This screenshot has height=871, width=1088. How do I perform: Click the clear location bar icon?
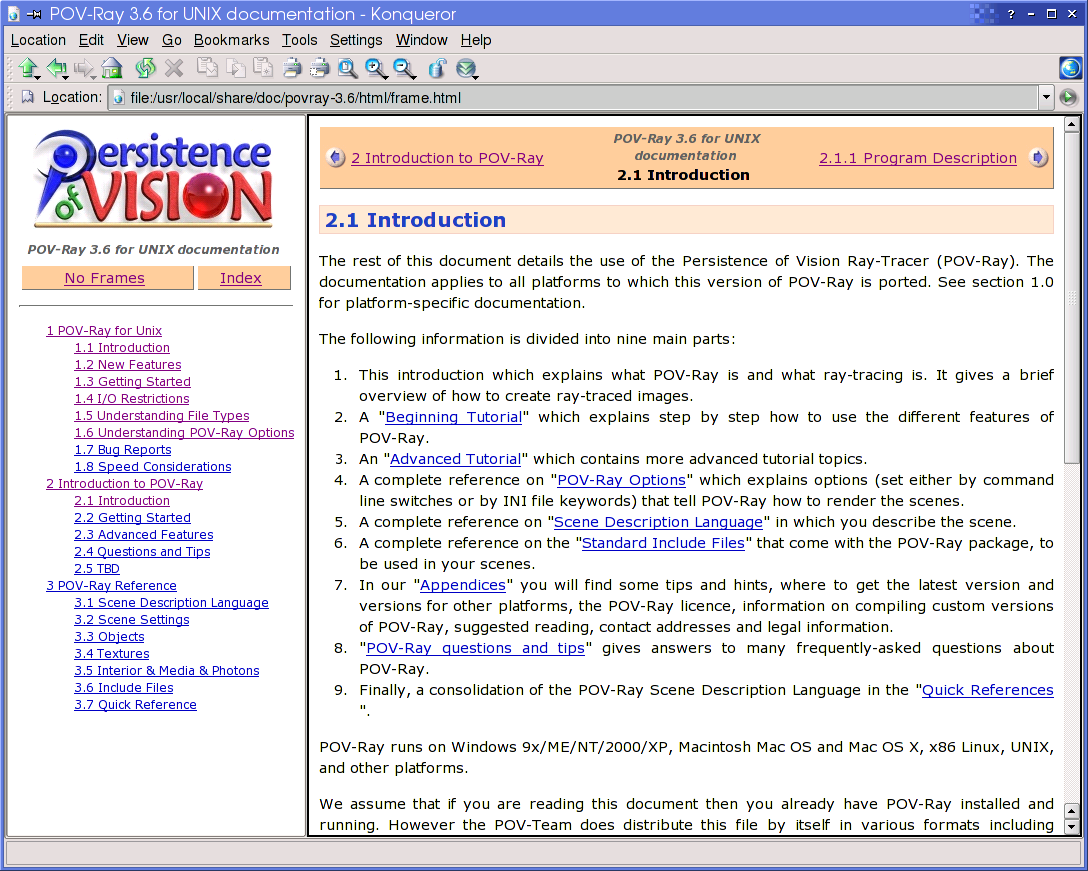[27, 97]
